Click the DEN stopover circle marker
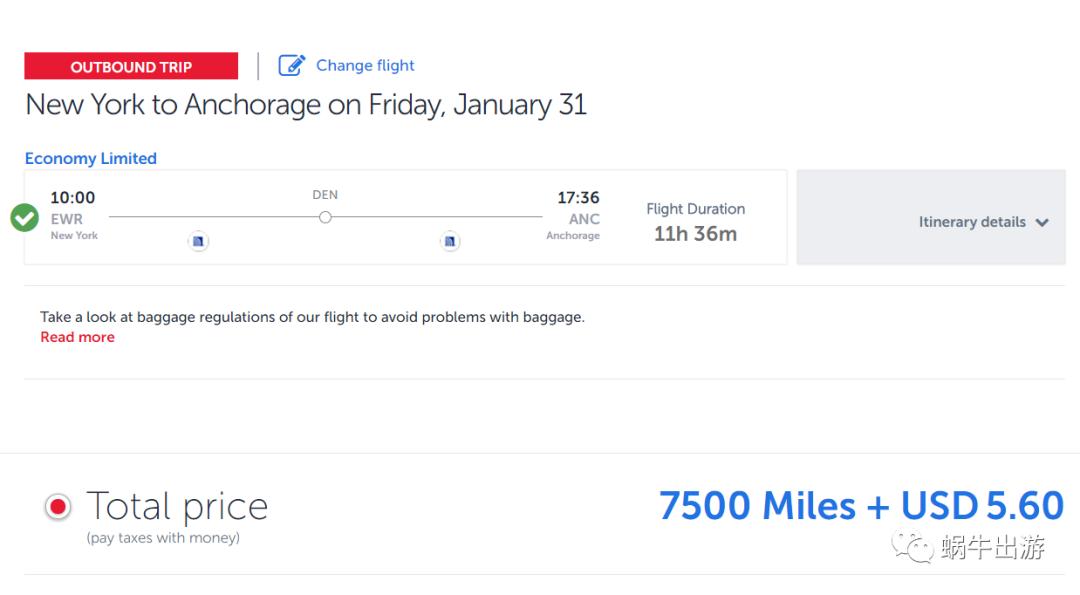 point(325,217)
